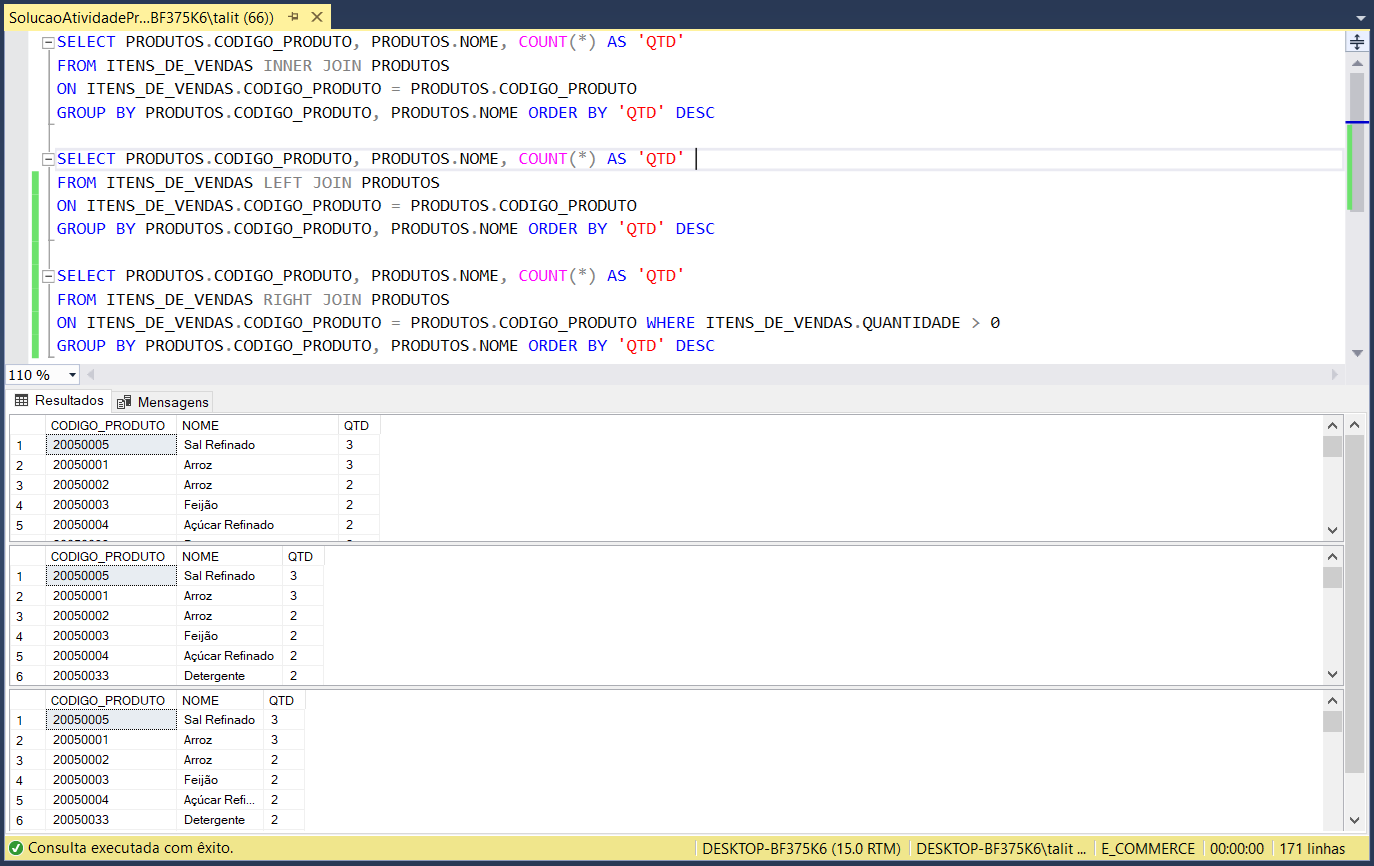
Task: Click the outer results pane scroll-down arrow
Action: pos(1355,821)
